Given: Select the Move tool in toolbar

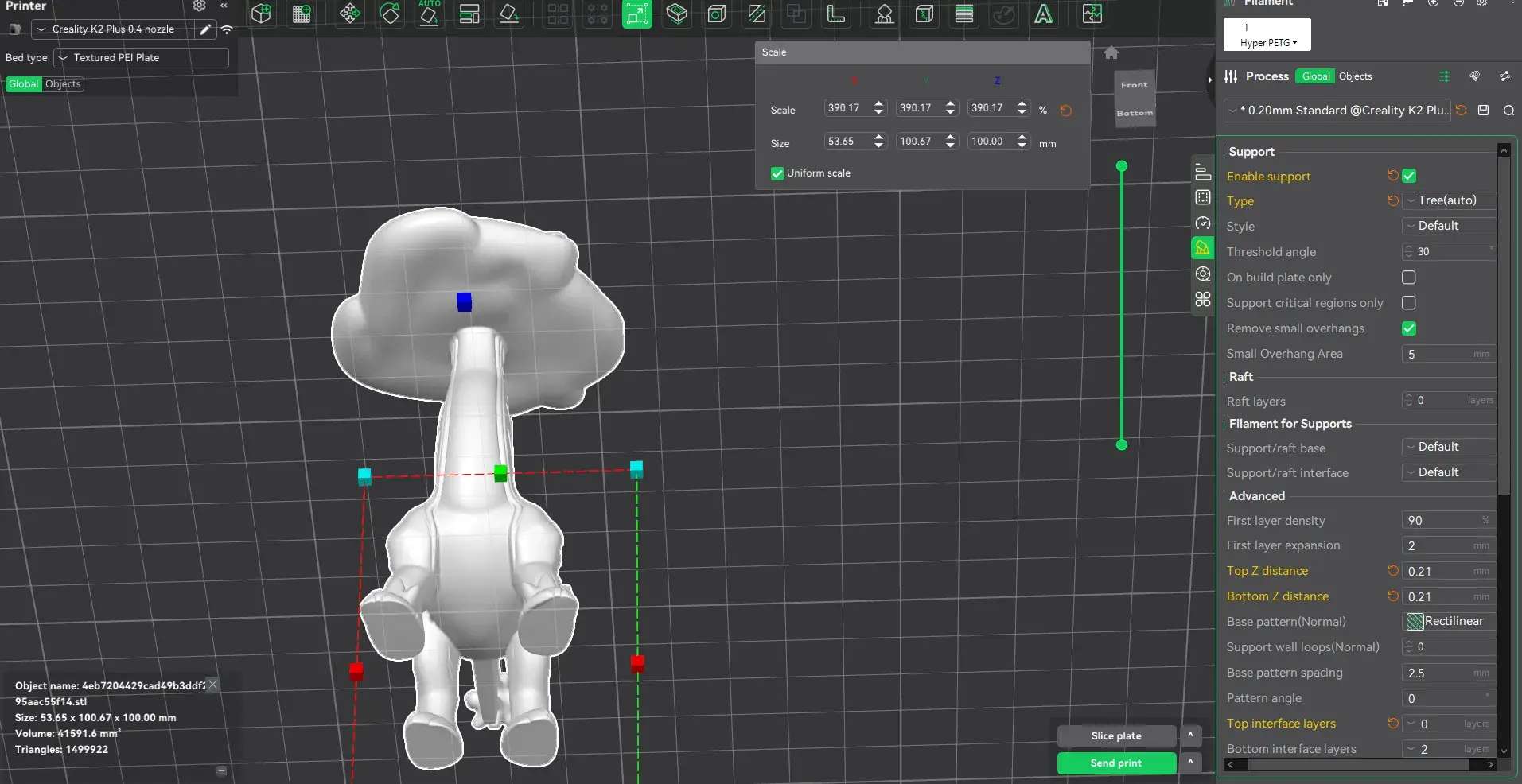Looking at the screenshot, I should coord(349,14).
